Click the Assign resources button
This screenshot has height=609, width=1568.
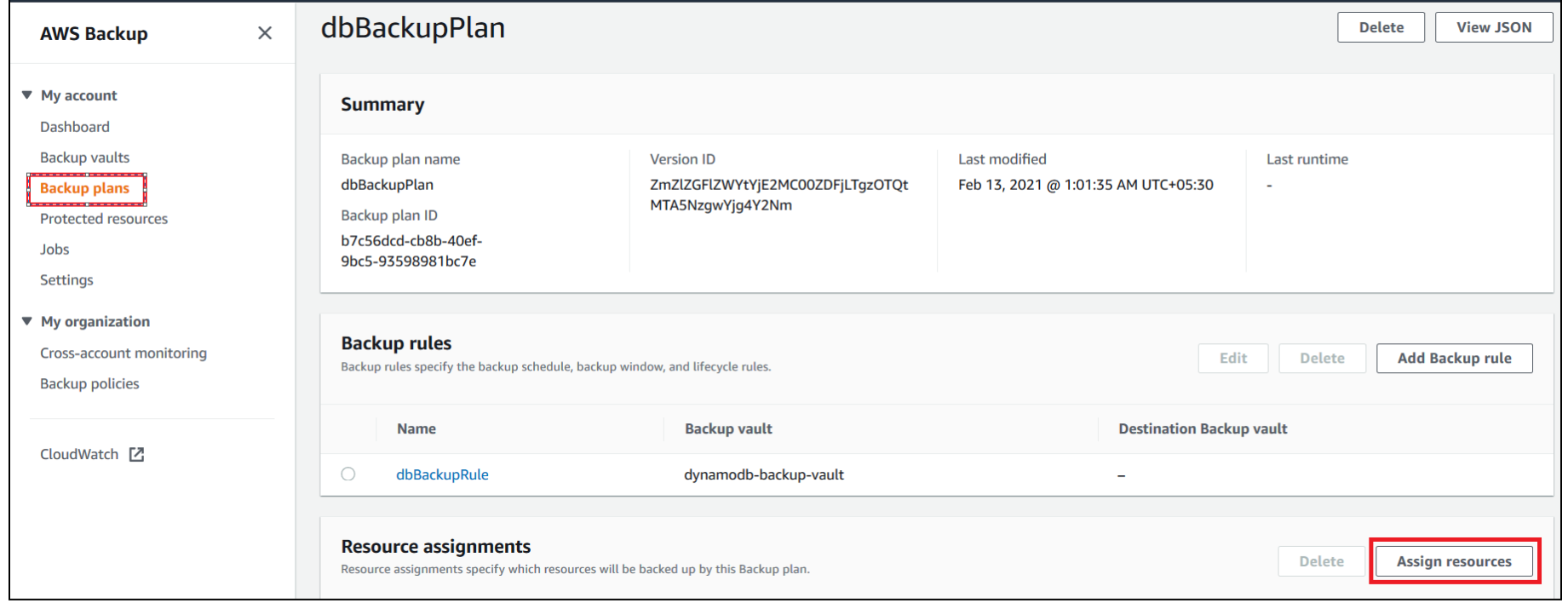[1454, 561]
